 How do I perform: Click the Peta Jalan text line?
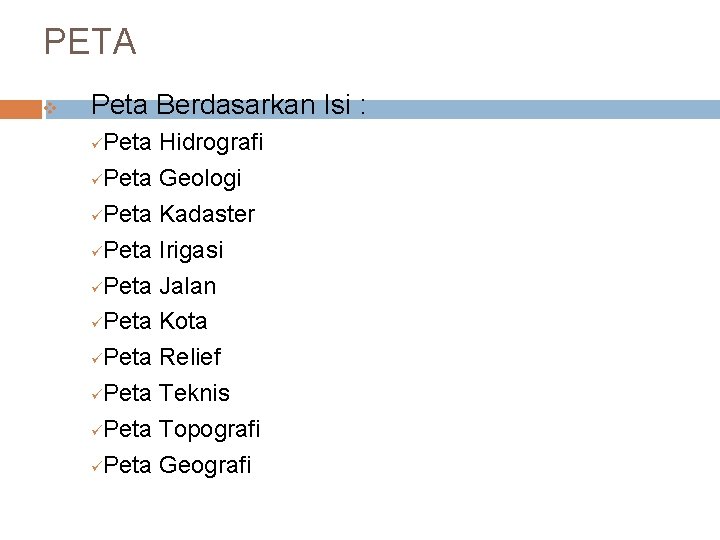click(160, 286)
